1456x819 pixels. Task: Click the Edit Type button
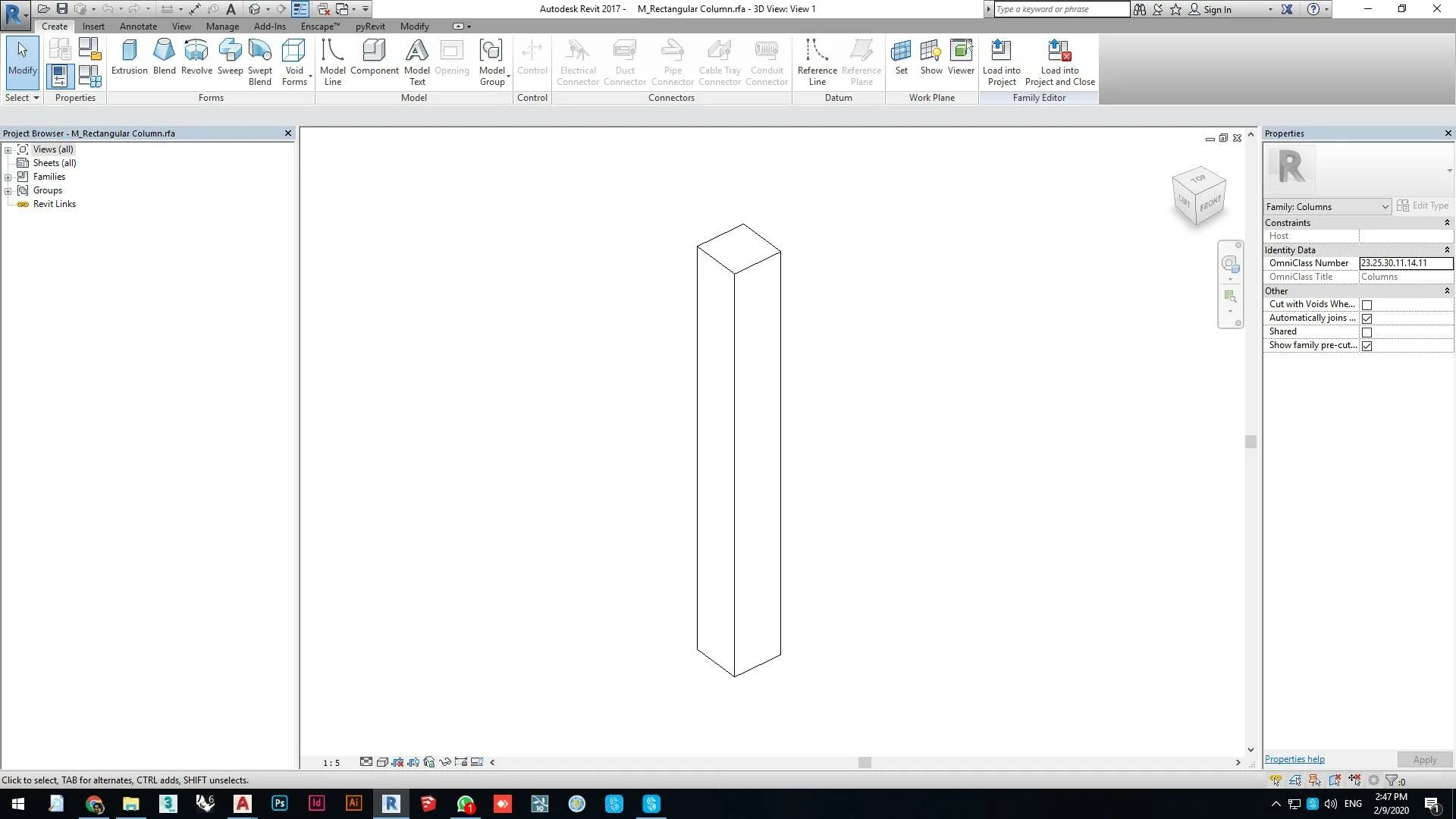pyautogui.click(x=1423, y=206)
